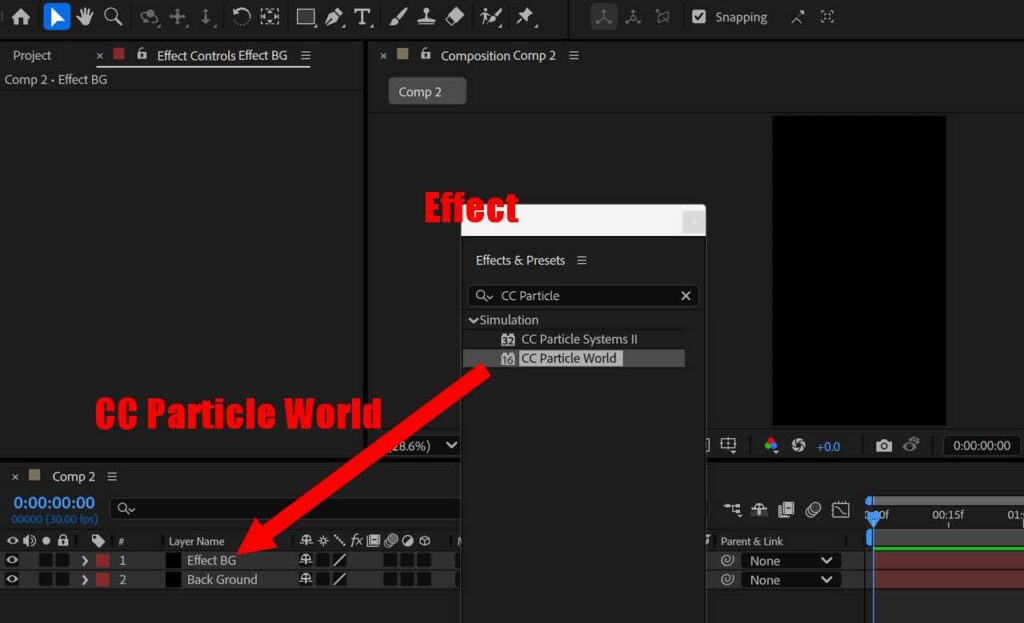
Task: Click Back Ground label color swatch
Action: [x=103, y=579]
